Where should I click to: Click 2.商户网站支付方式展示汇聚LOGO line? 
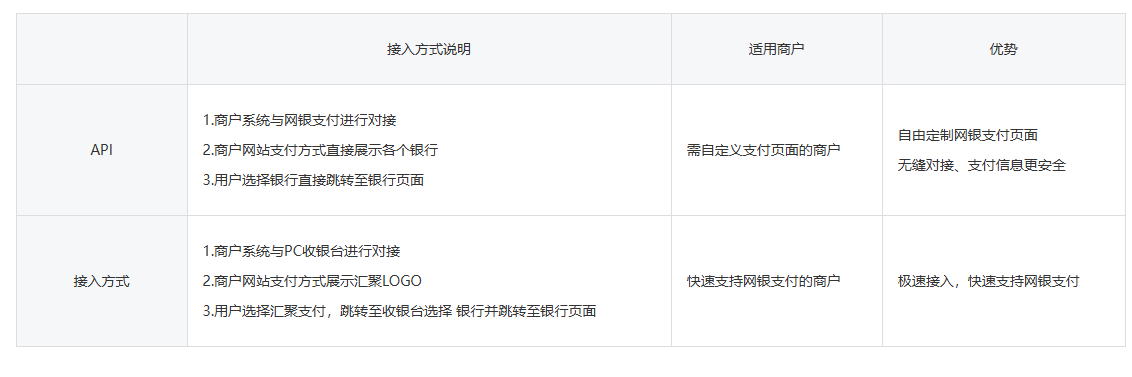[312, 281]
